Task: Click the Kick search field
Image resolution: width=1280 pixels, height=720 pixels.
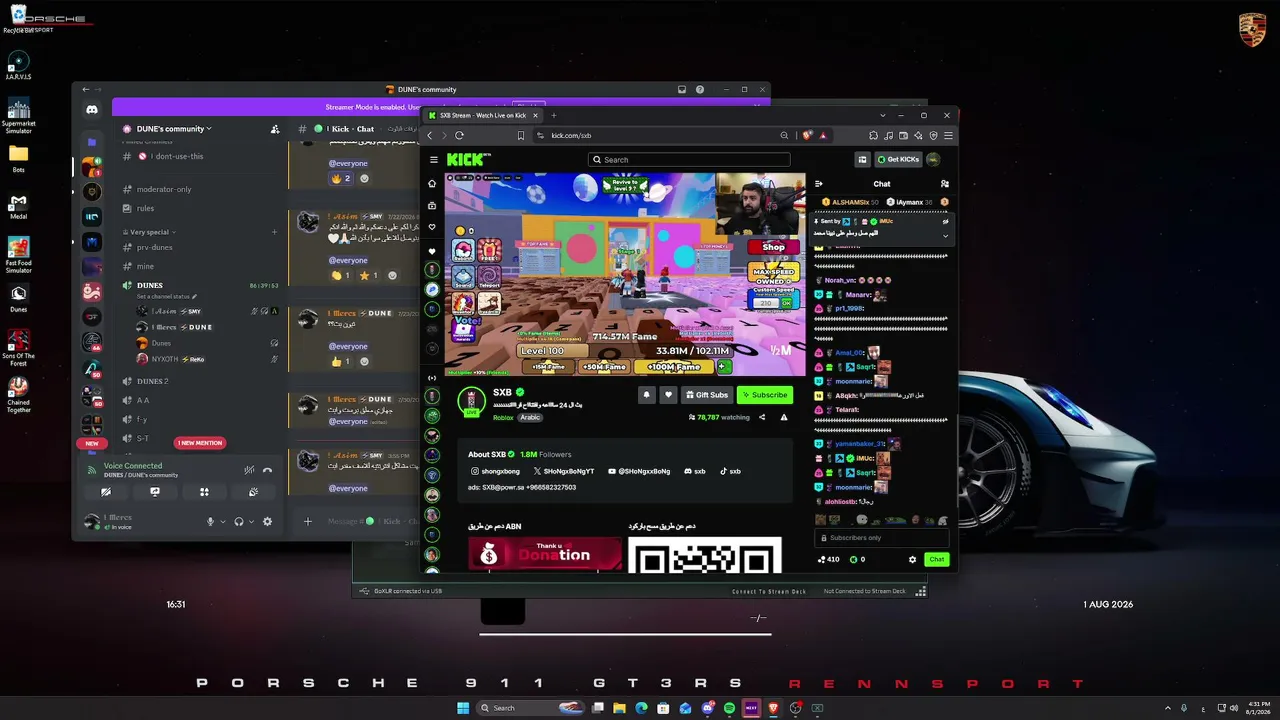Action: pyautogui.click(x=689, y=160)
